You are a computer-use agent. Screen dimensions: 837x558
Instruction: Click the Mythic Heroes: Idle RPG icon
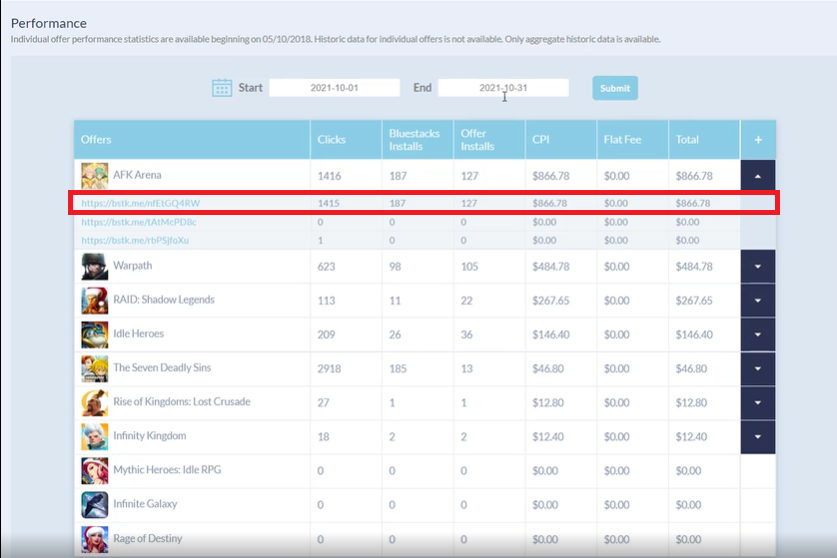coord(94,470)
